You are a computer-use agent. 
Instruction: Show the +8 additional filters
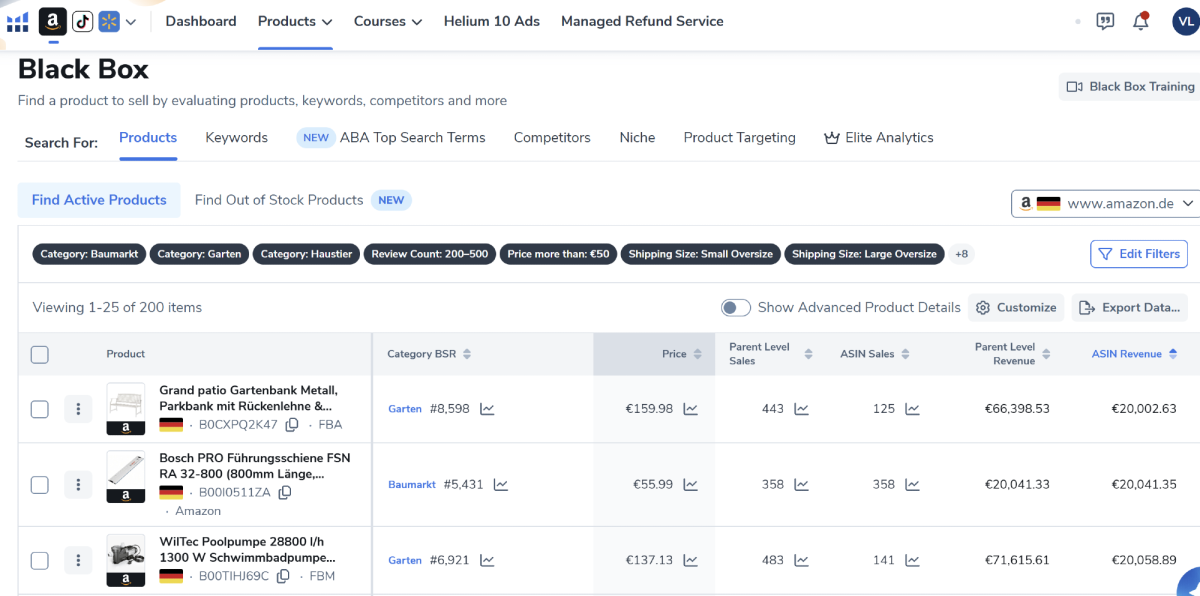coord(961,254)
